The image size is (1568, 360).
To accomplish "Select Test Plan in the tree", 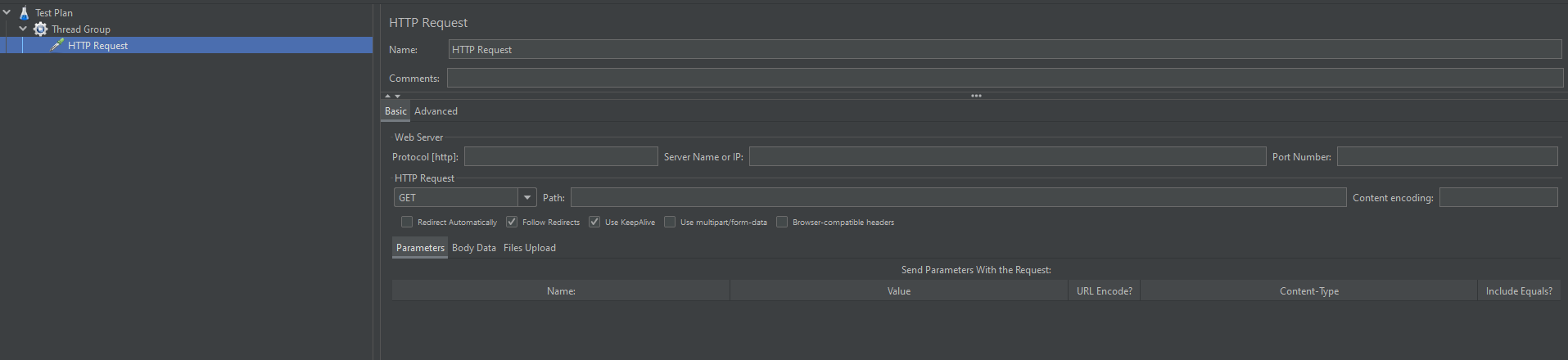I will [x=54, y=13].
